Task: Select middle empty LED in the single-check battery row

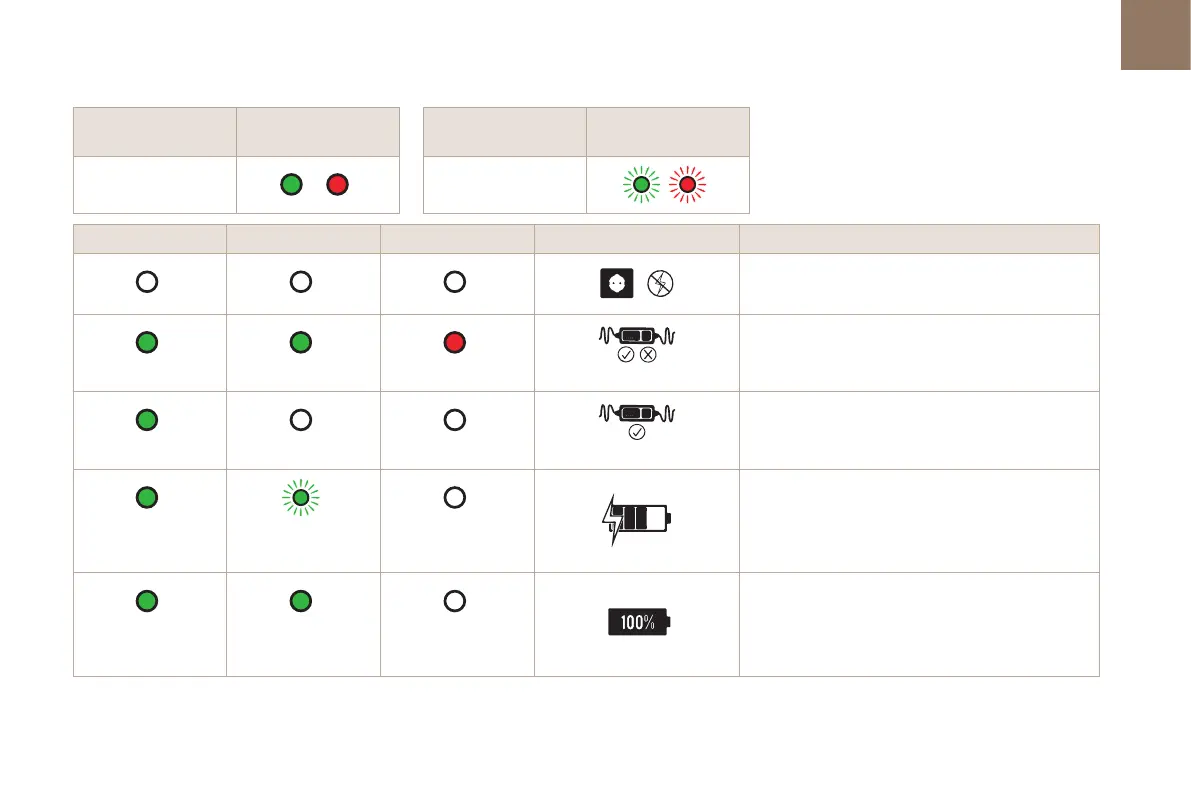Action: [x=301, y=420]
